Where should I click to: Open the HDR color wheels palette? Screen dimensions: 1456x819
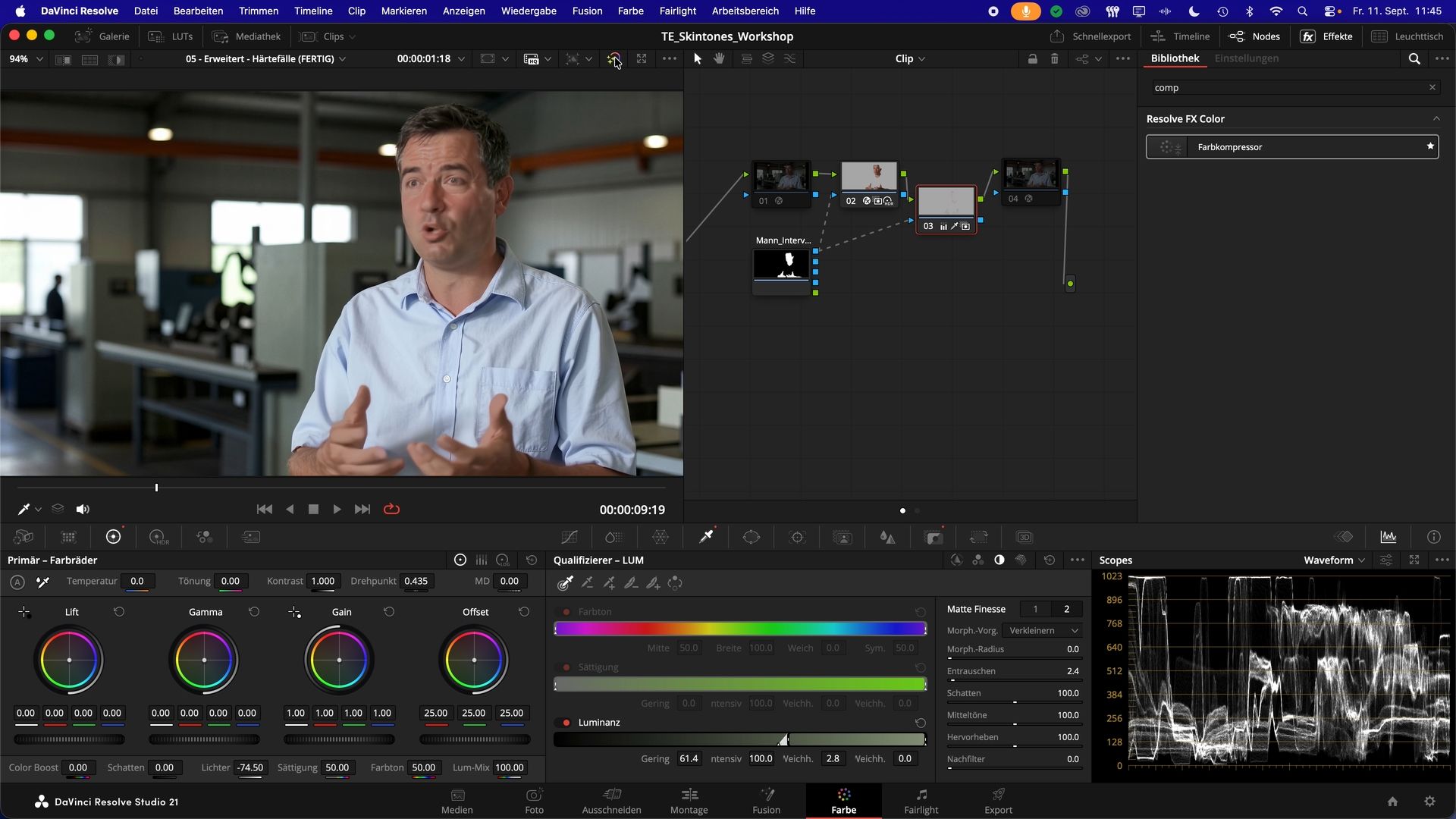pos(159,537)
